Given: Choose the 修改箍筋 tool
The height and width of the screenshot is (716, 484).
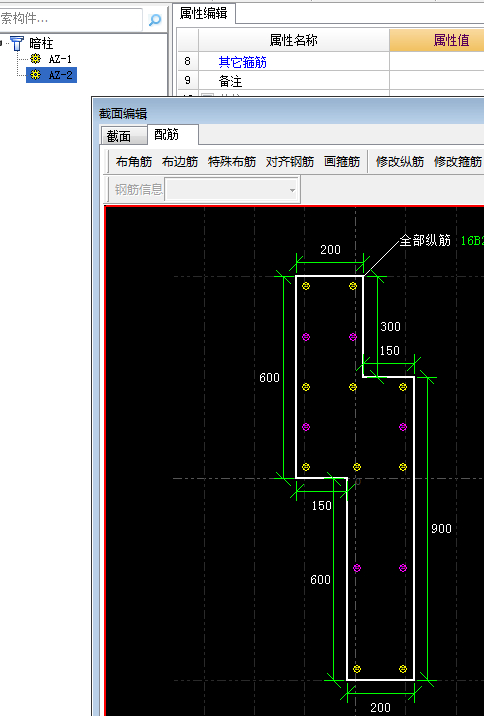Looking at the screenshot, I should 458,162.
